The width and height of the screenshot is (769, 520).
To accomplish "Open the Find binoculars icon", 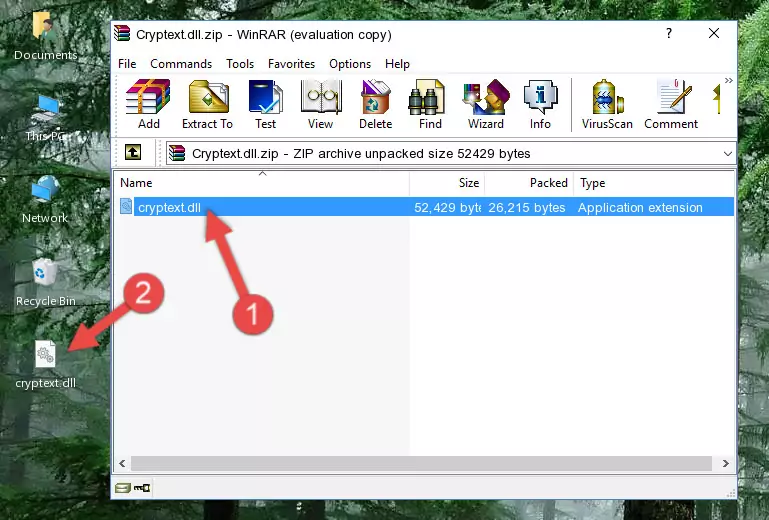I will [430, 104].
